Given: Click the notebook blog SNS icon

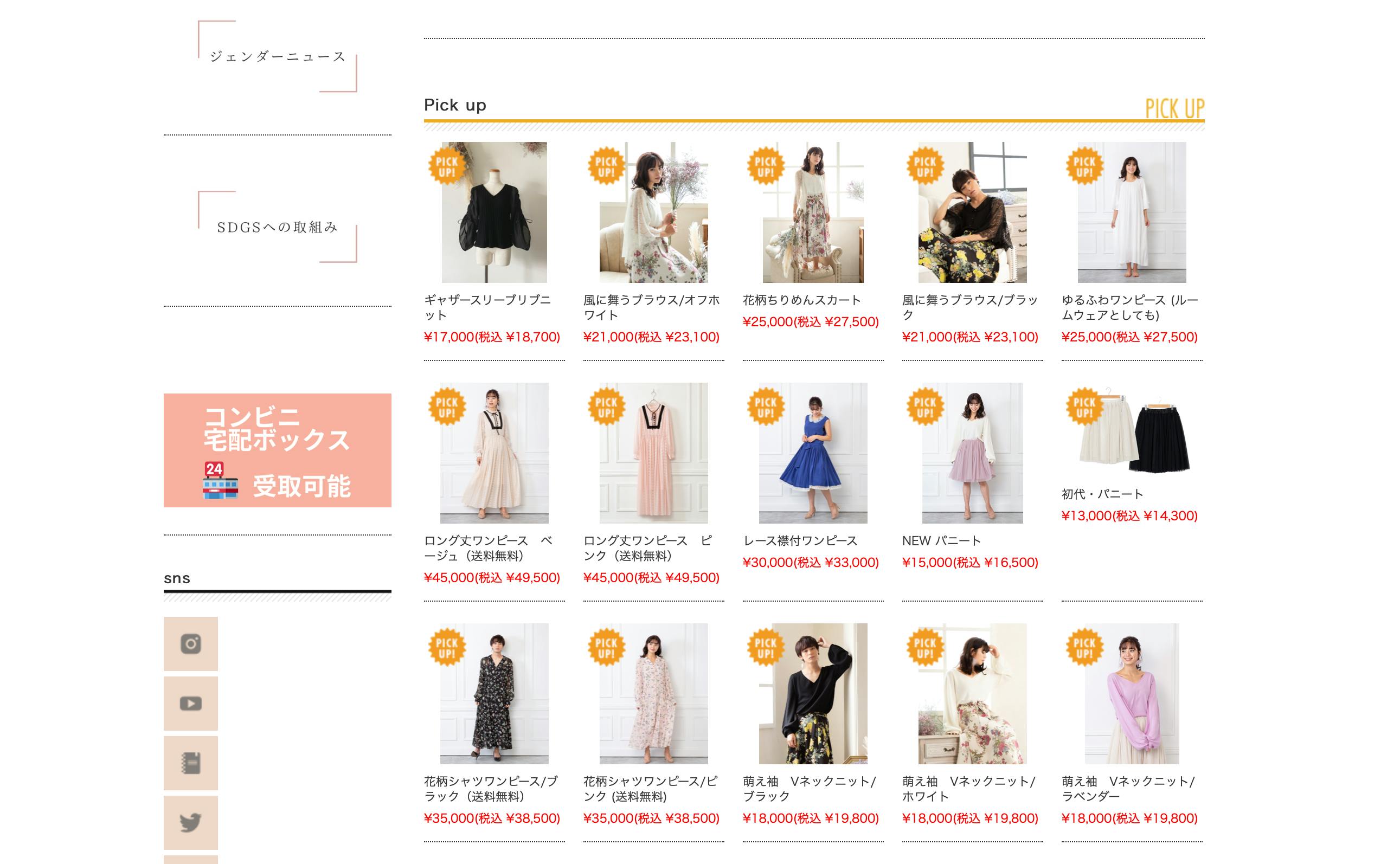Looking at the screenshot, I should click(190, 762).
